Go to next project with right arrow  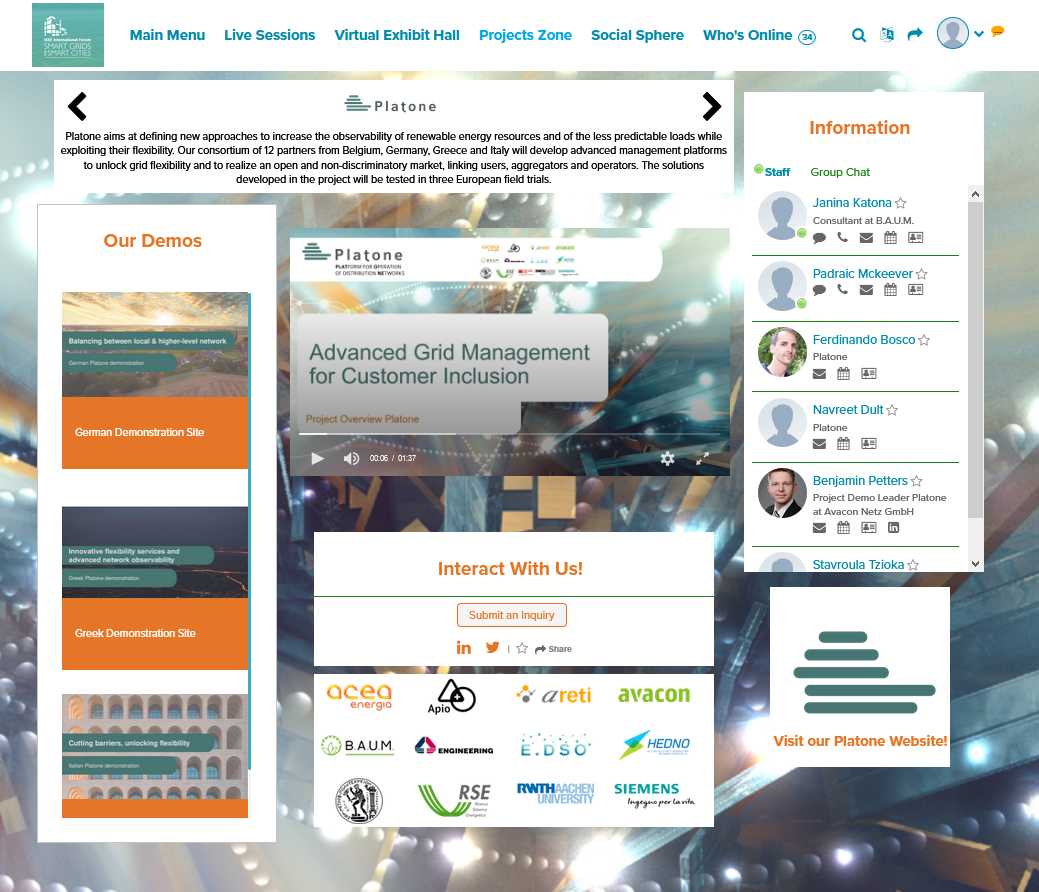coord(712,106)
